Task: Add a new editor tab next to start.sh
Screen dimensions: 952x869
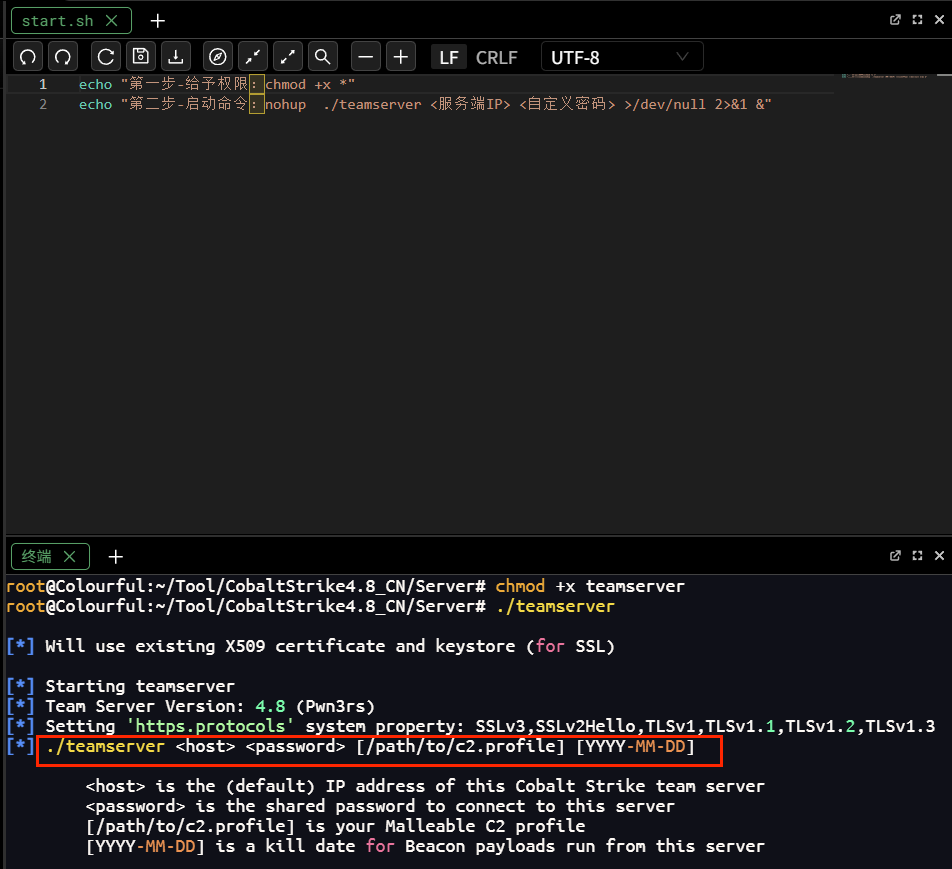Action: coord(158,21)
